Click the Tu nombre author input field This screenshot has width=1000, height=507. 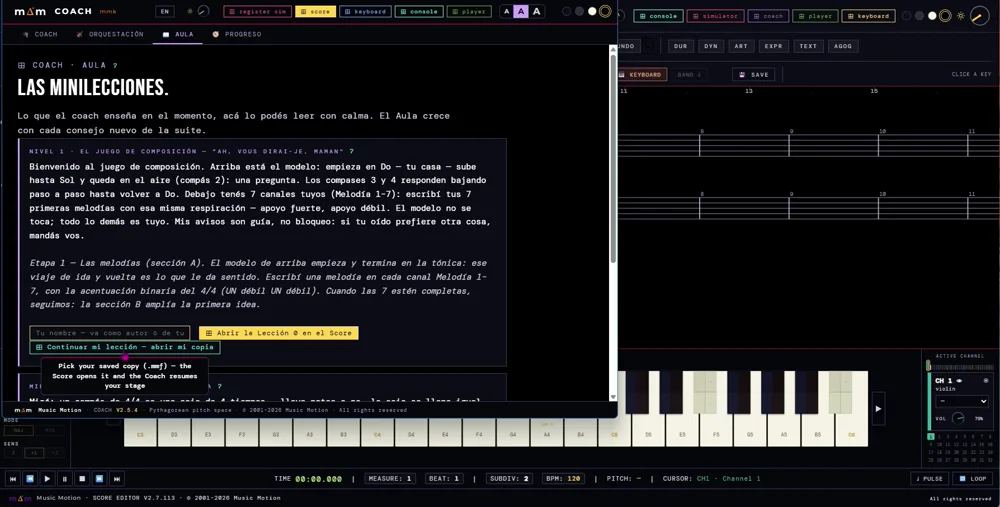coord(110,333)
